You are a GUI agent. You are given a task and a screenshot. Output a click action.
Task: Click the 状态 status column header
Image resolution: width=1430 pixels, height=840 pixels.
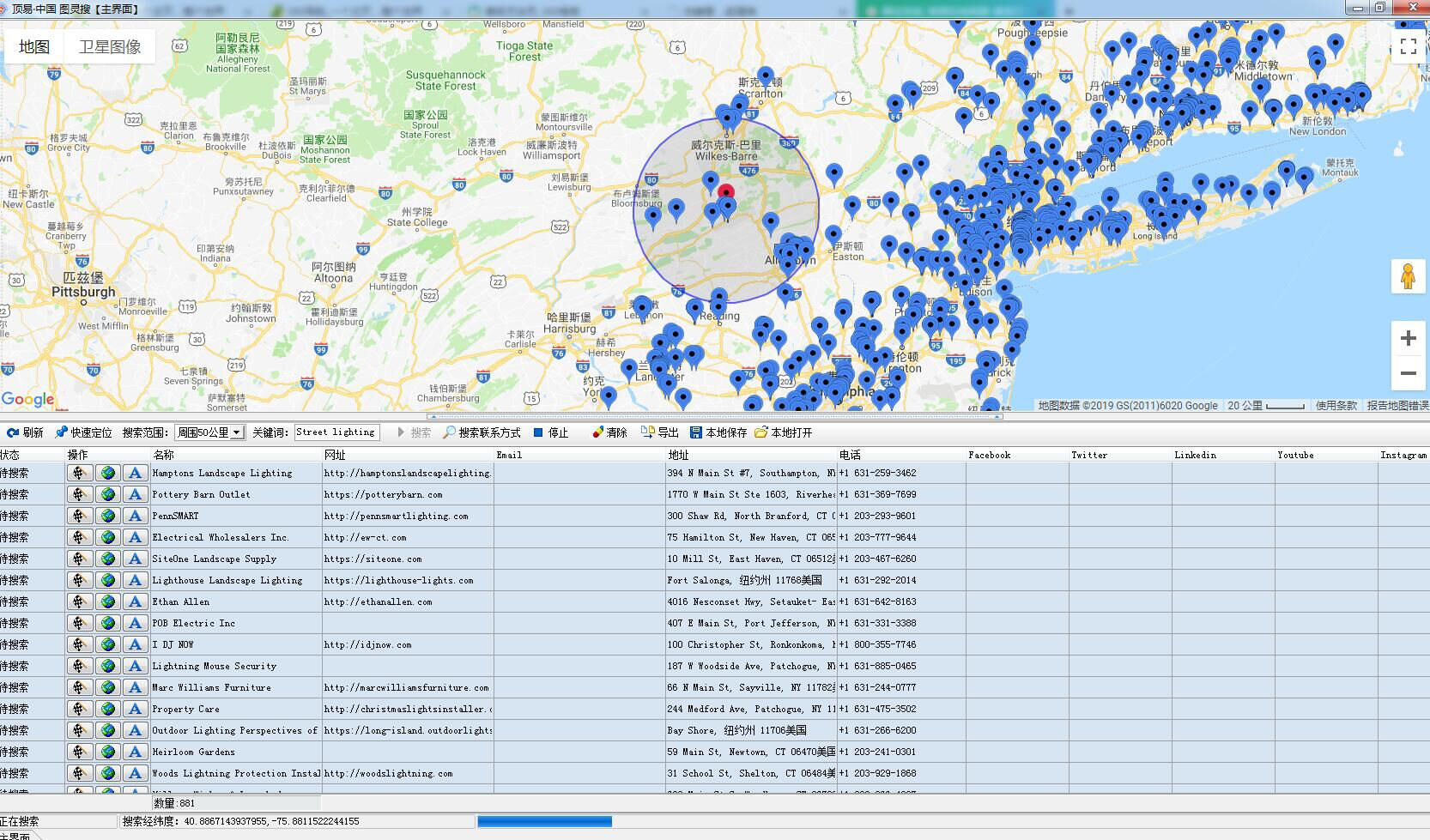coord(32,455)
